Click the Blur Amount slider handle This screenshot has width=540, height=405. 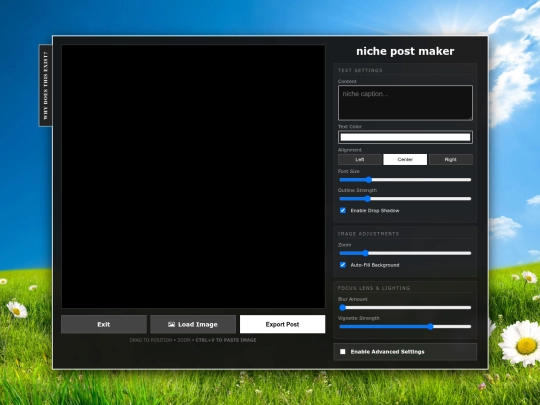click(342, 308)
